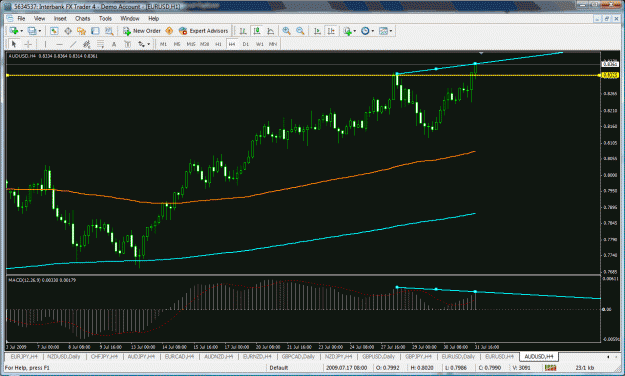
Task: Switch chart to bar chart style
Action: click(x=243, y=31)
